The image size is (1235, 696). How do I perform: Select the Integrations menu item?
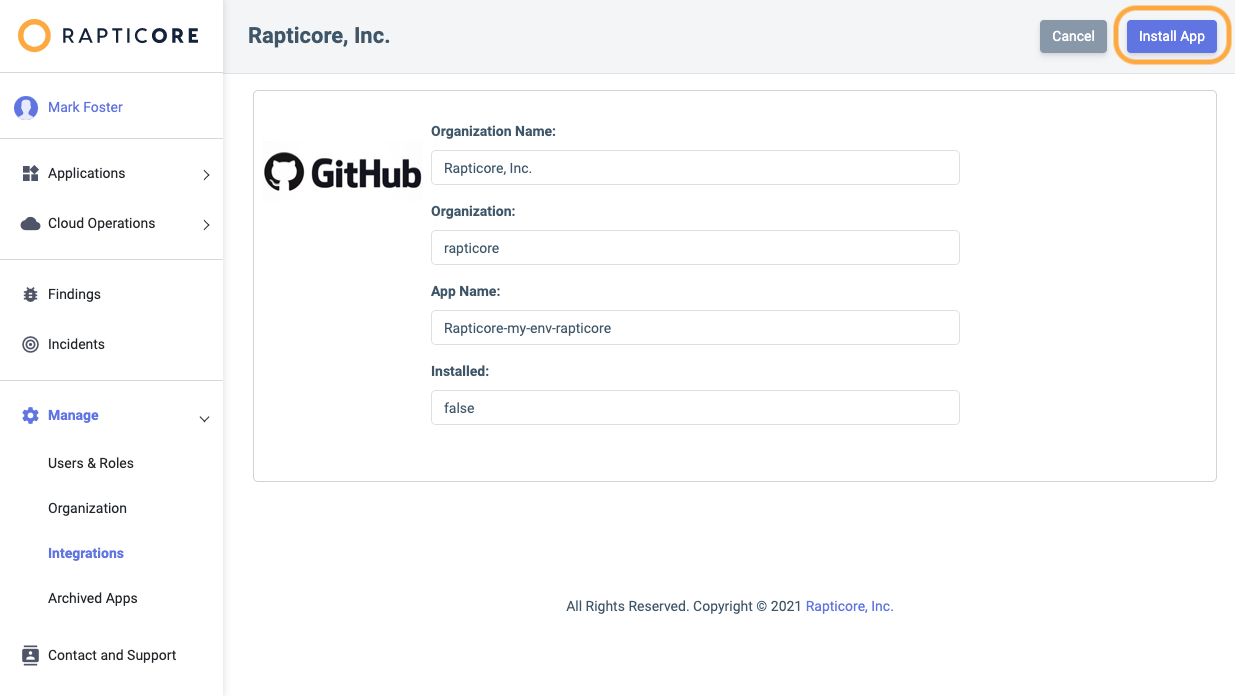86,553
